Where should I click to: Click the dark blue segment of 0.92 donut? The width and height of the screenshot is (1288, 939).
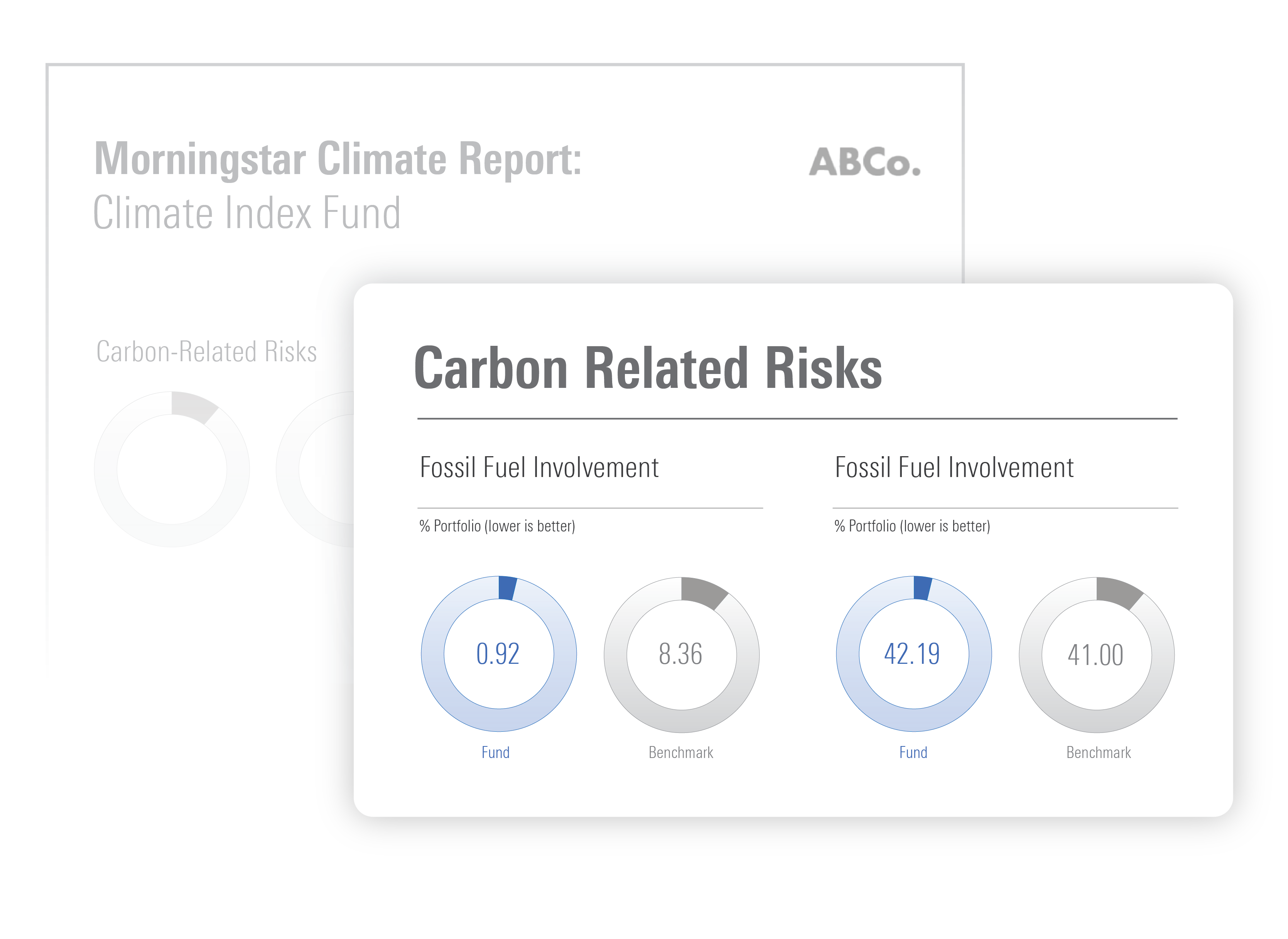coord(507,588)
